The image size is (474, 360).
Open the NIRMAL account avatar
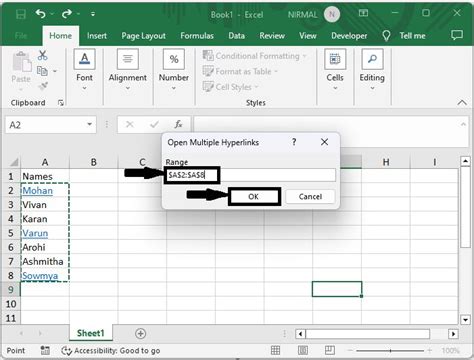332,14
